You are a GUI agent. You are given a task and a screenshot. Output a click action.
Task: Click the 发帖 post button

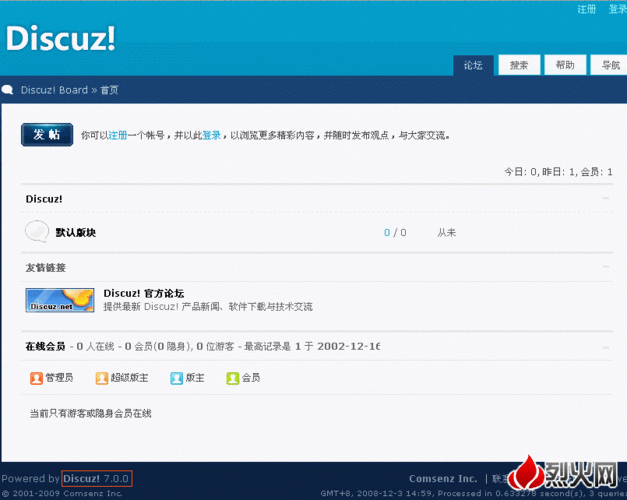(x=47, y=135)
